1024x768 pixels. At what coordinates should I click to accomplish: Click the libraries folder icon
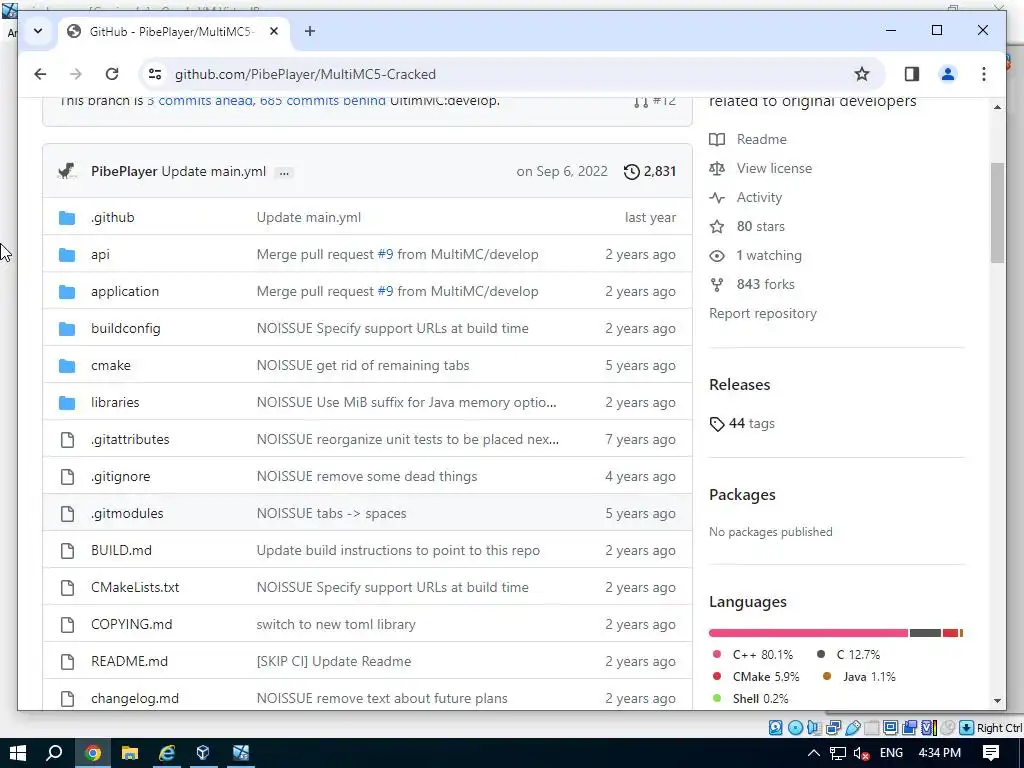[67, 402]
